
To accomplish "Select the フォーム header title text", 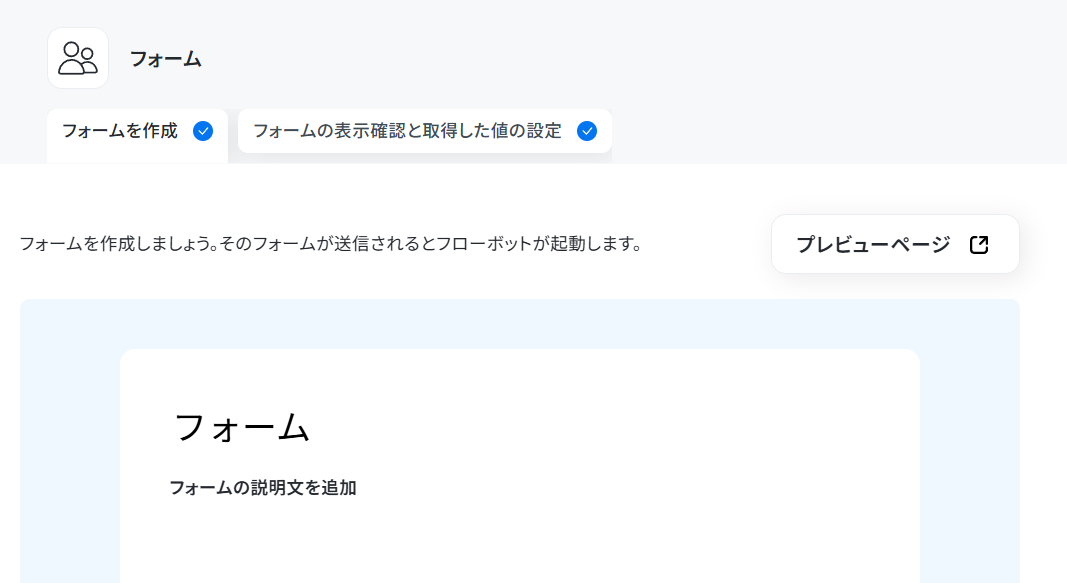I will pyautogui.click(x=165, y=59).
